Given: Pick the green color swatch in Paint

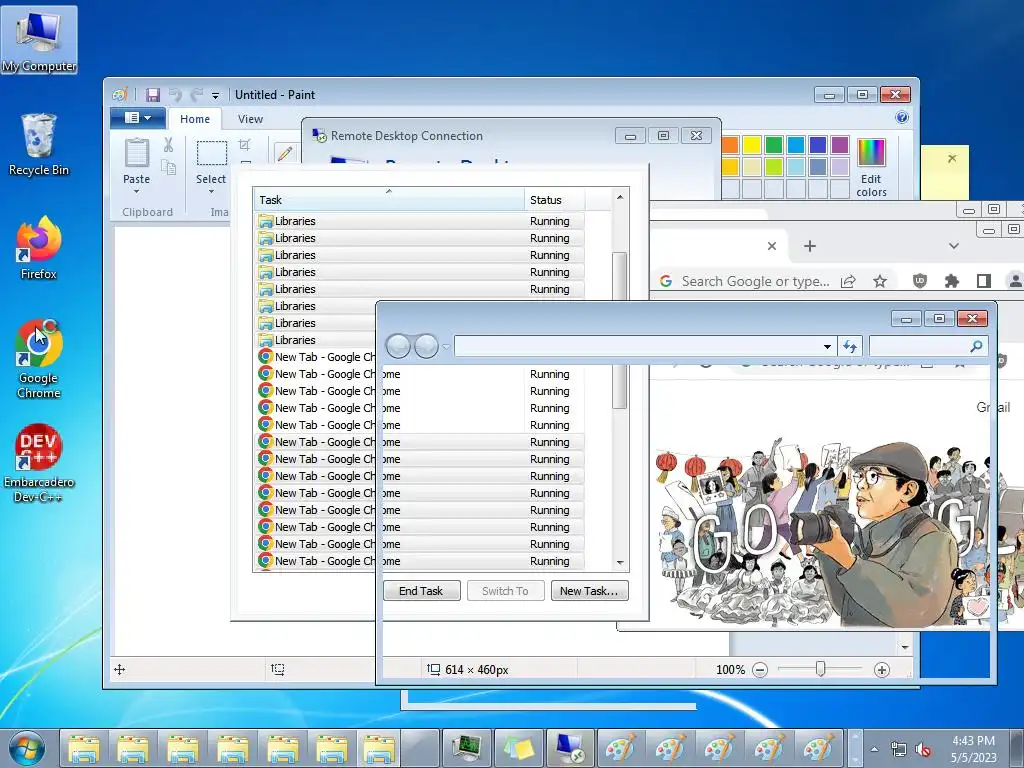Looking at the screenshot, I should (774, 144).
